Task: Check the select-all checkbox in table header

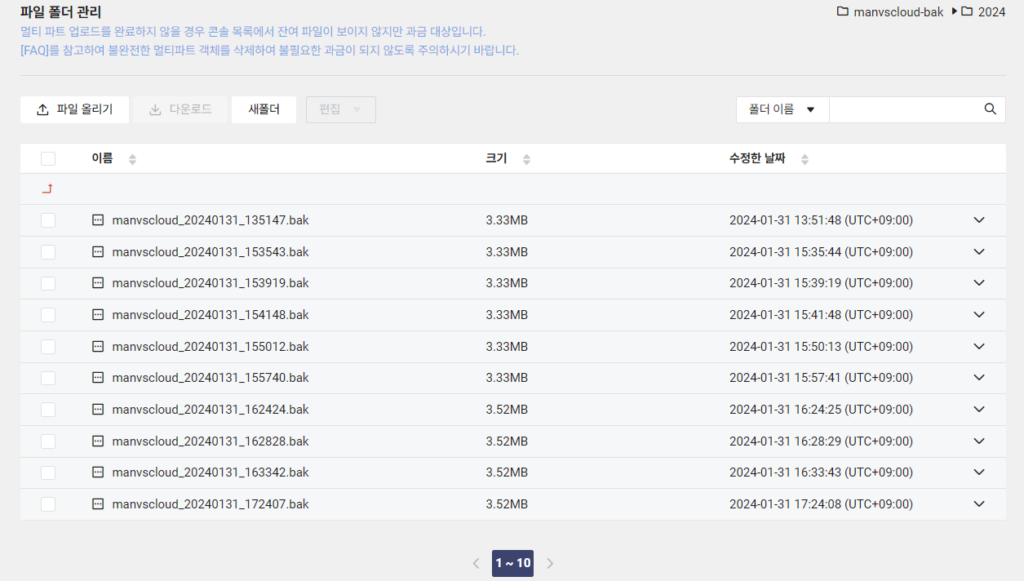Action: click(47, 158)
